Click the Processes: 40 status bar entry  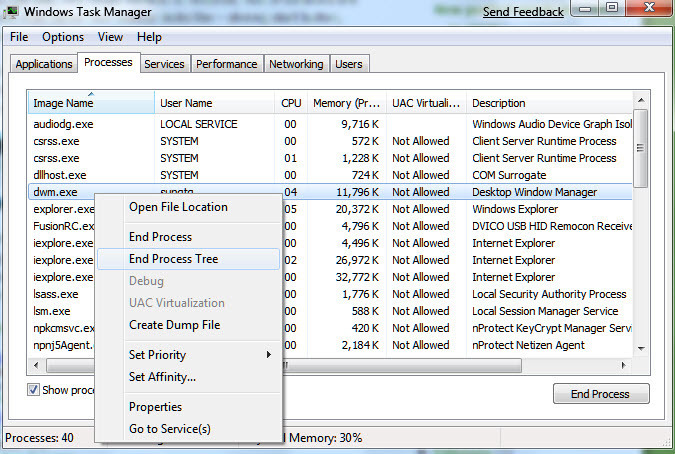coord(39,438)
